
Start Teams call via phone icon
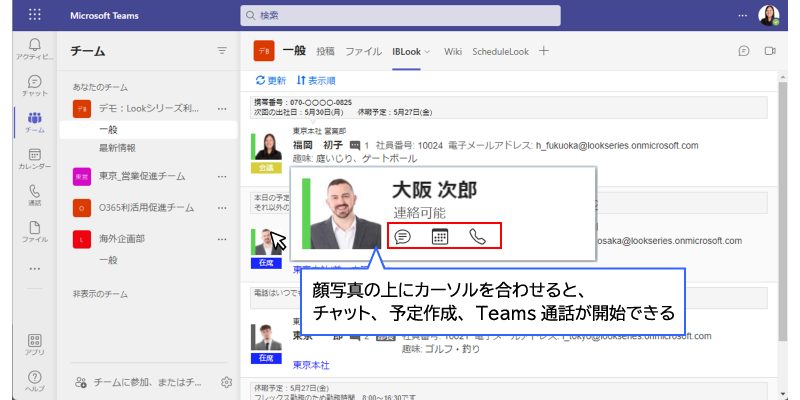click(478, 237)
